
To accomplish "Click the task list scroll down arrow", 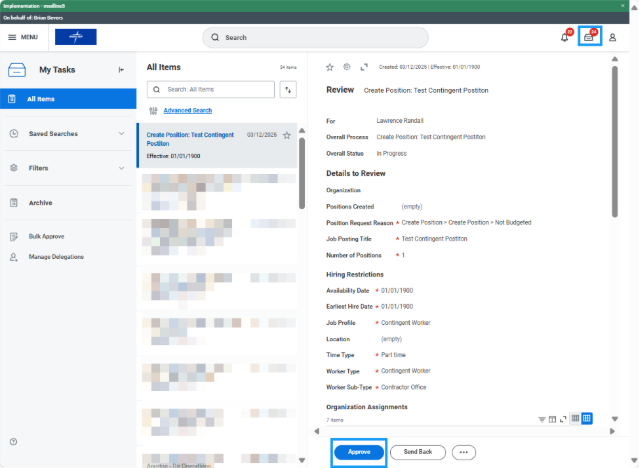I will [302, 460].
